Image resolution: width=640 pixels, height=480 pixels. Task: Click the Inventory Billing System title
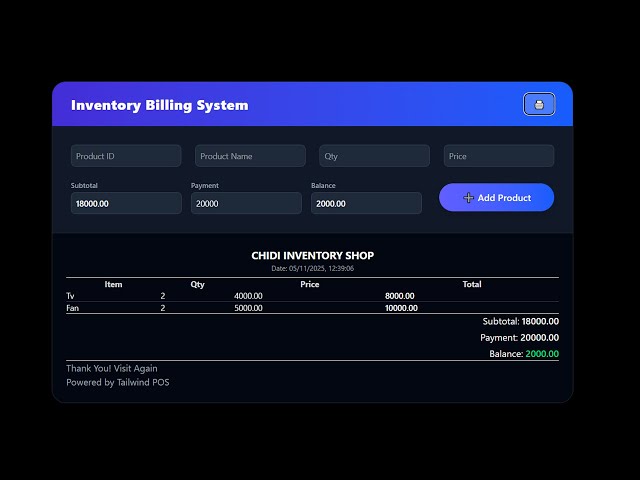(160, 105)
